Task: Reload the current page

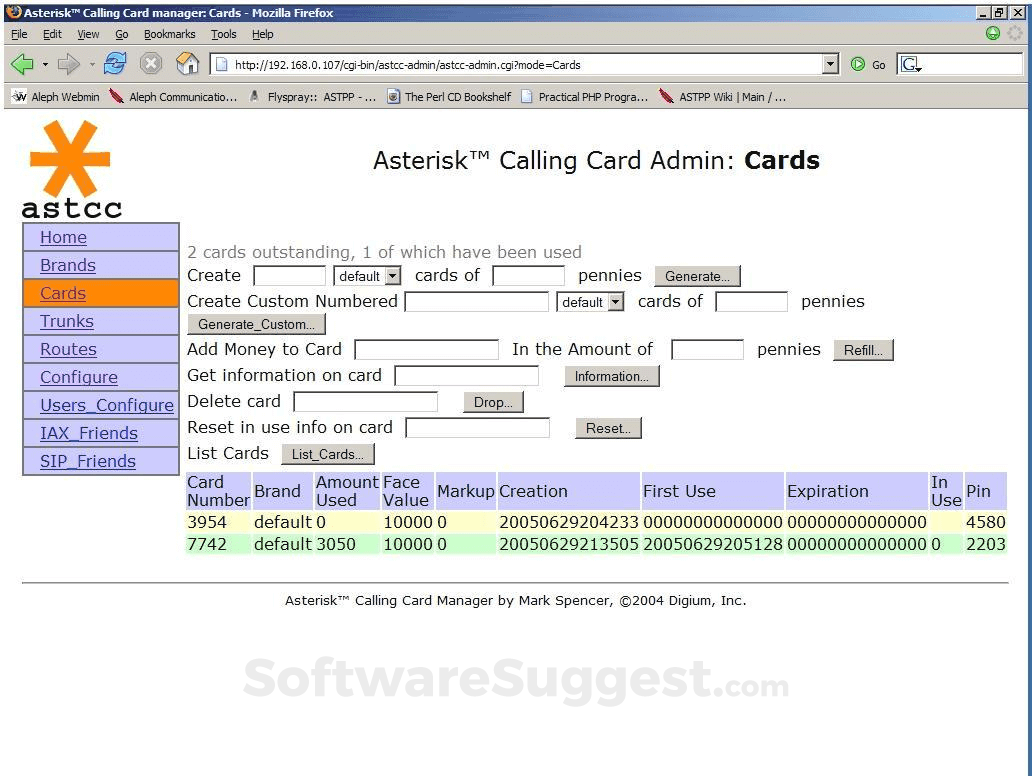Action: pyautogui.click(x=114, y=62)
